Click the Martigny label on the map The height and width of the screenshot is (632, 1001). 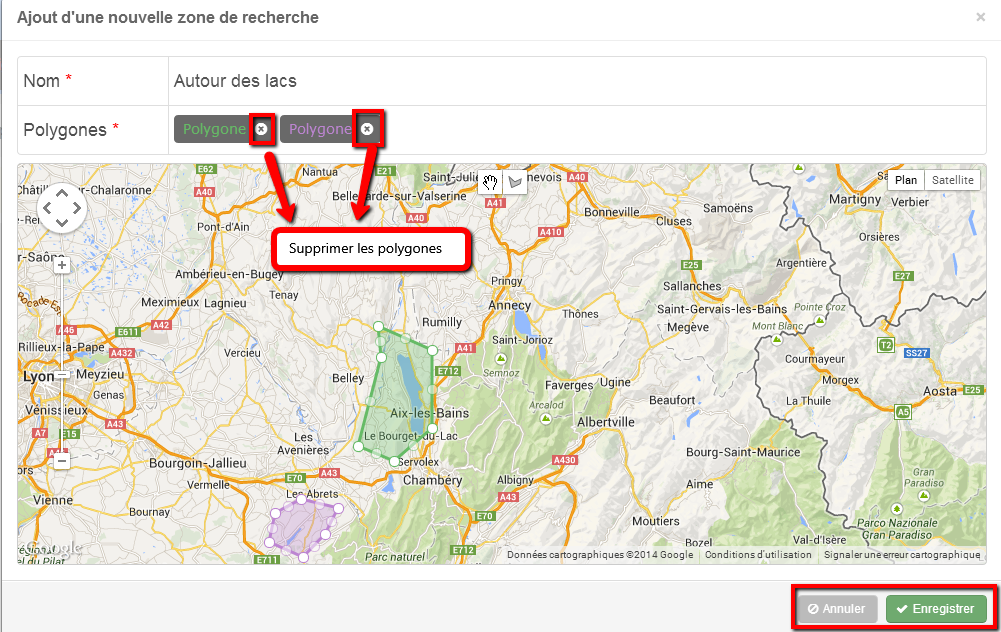855,199
